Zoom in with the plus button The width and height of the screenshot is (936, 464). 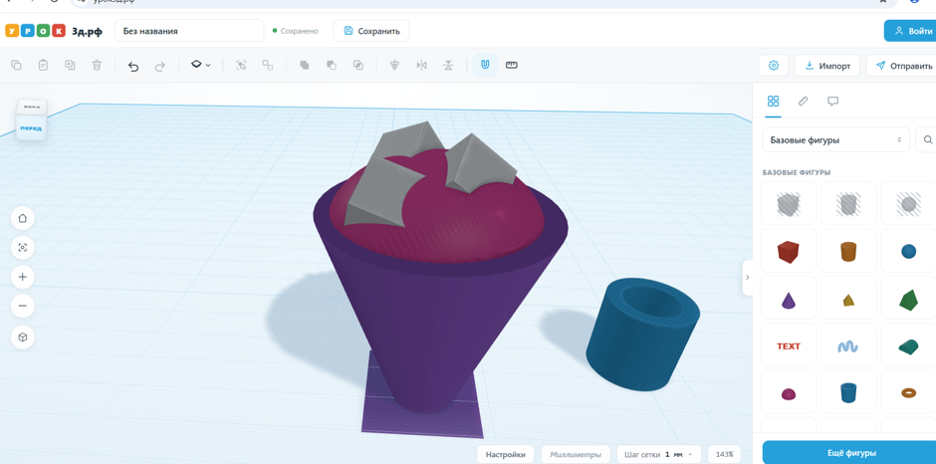23,277
